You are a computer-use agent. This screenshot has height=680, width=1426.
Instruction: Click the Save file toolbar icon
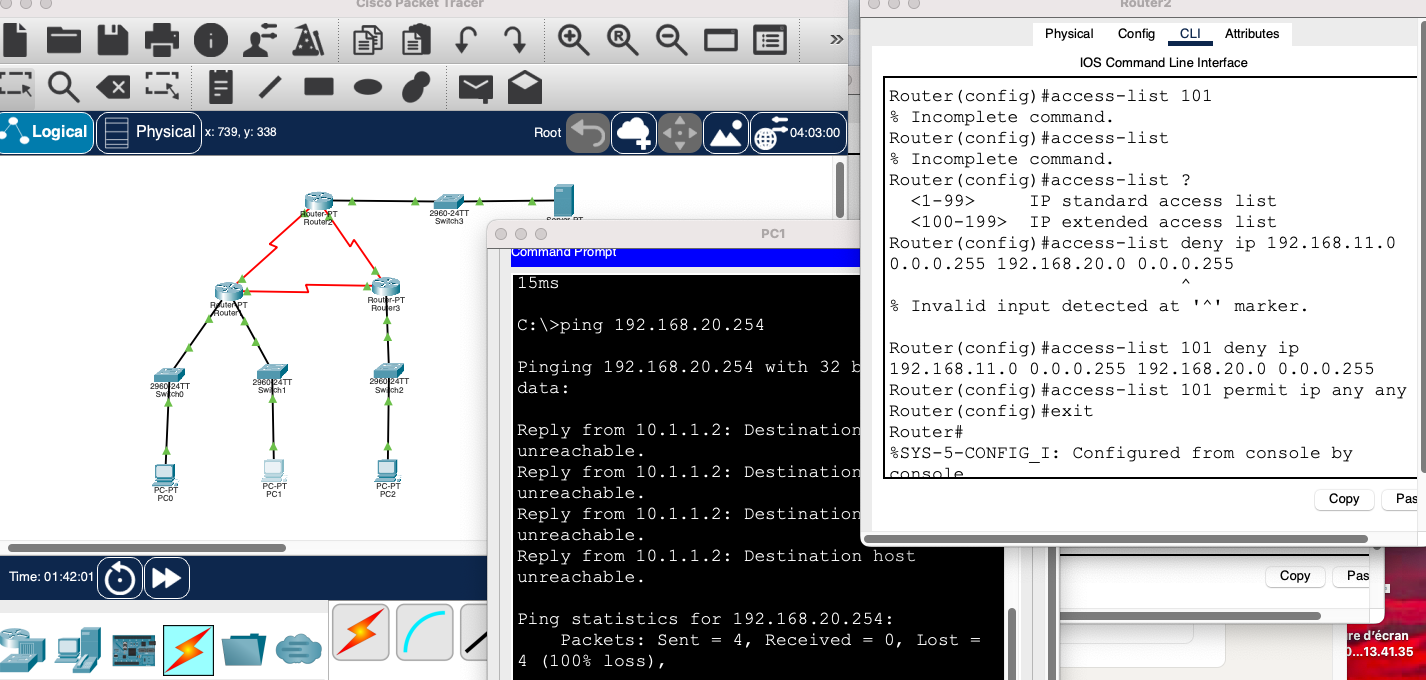(112, 40)
